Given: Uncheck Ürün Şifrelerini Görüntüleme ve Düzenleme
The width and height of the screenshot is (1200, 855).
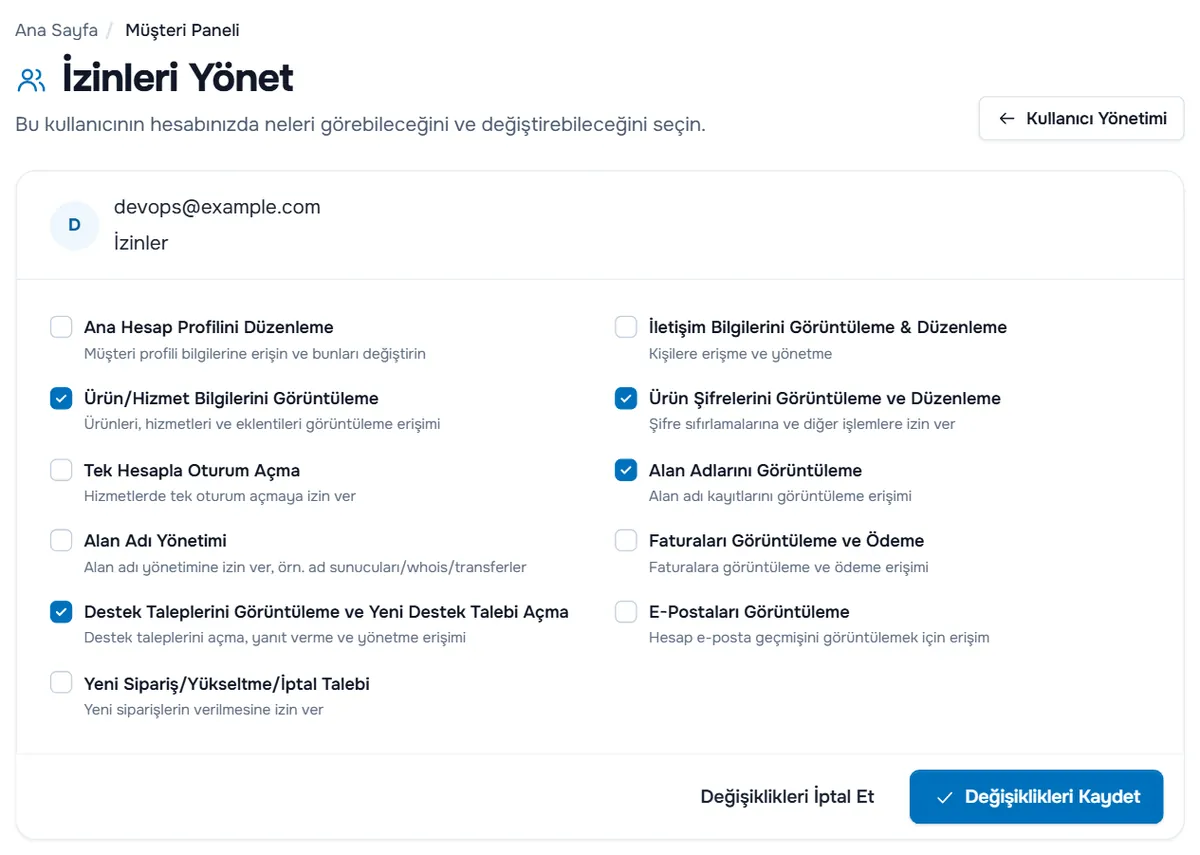Looking at the screenshot, I should click(x=626, y=398).
